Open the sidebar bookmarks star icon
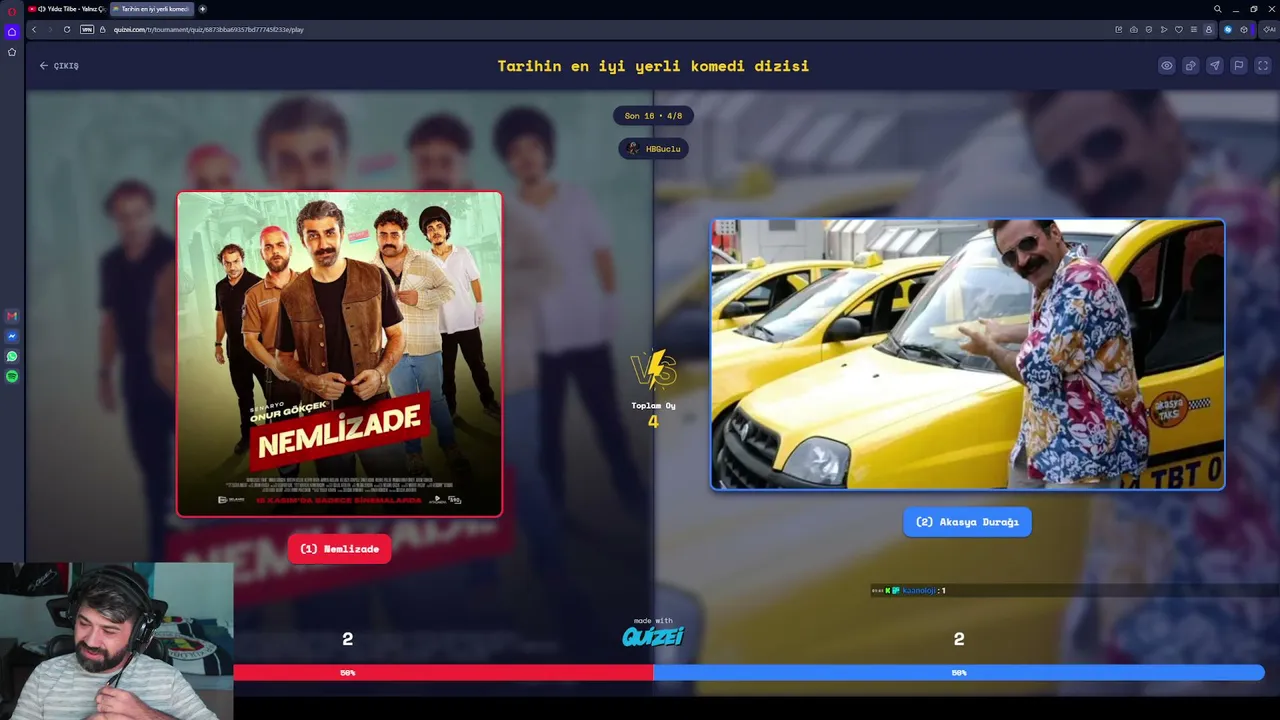This screenshot has width=1280, height=720. click(x=12, y=52)
